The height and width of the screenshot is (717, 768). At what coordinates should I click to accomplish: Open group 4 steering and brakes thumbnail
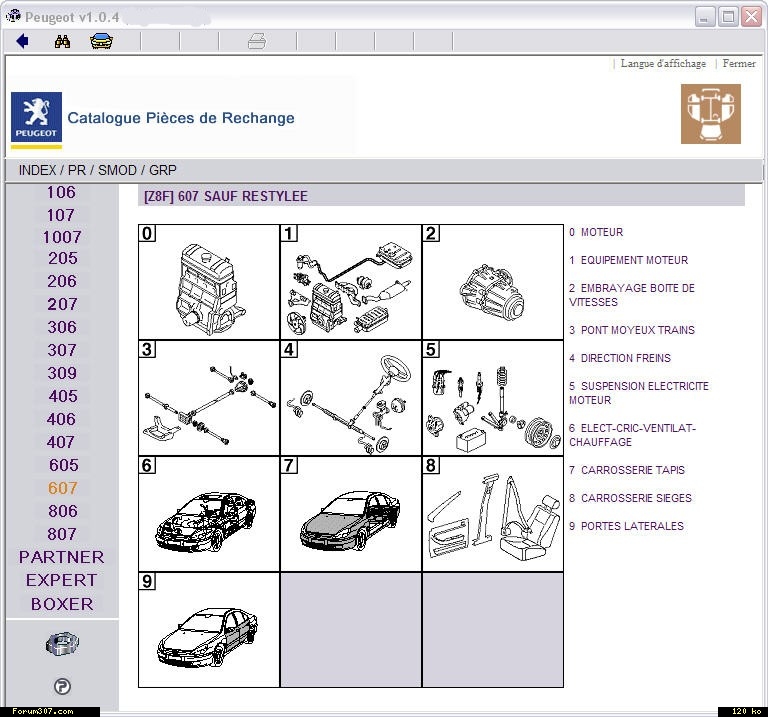[x=351, y=398]
